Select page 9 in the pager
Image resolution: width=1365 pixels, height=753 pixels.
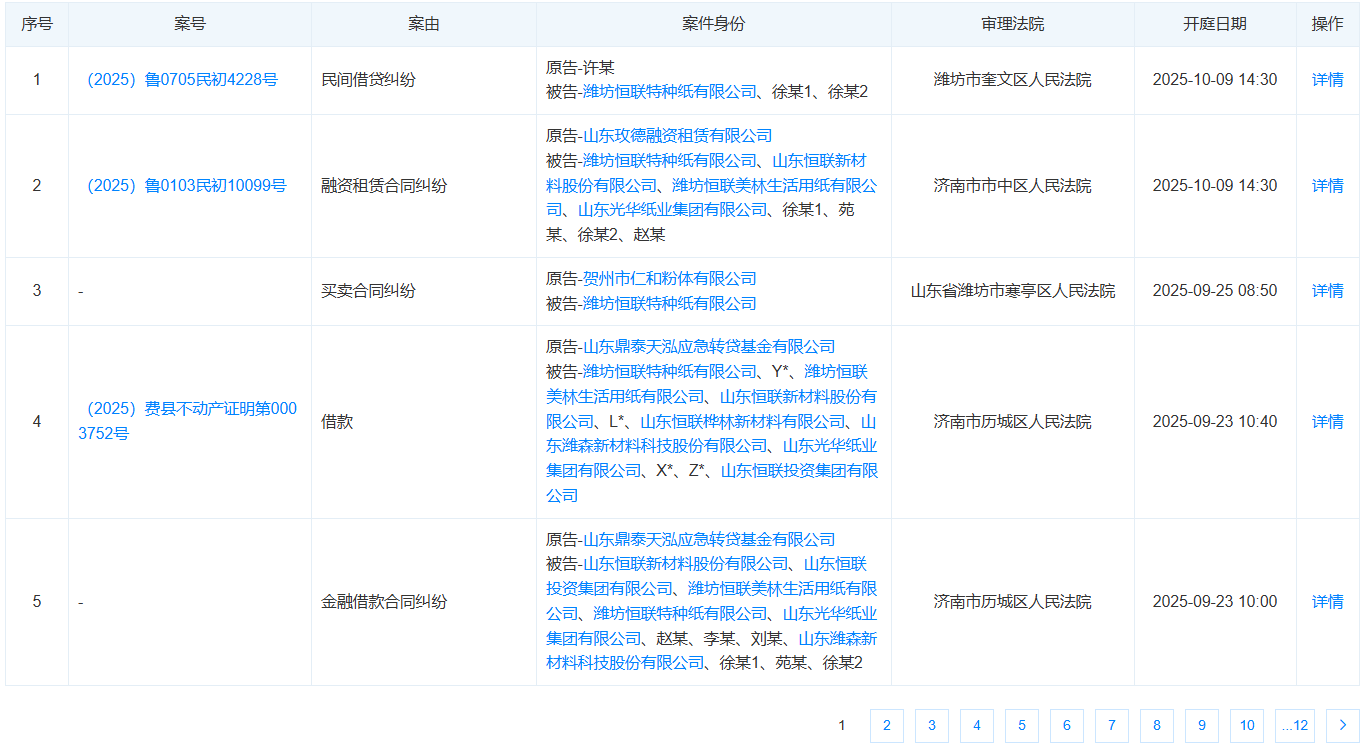[x=1202, y=726]
